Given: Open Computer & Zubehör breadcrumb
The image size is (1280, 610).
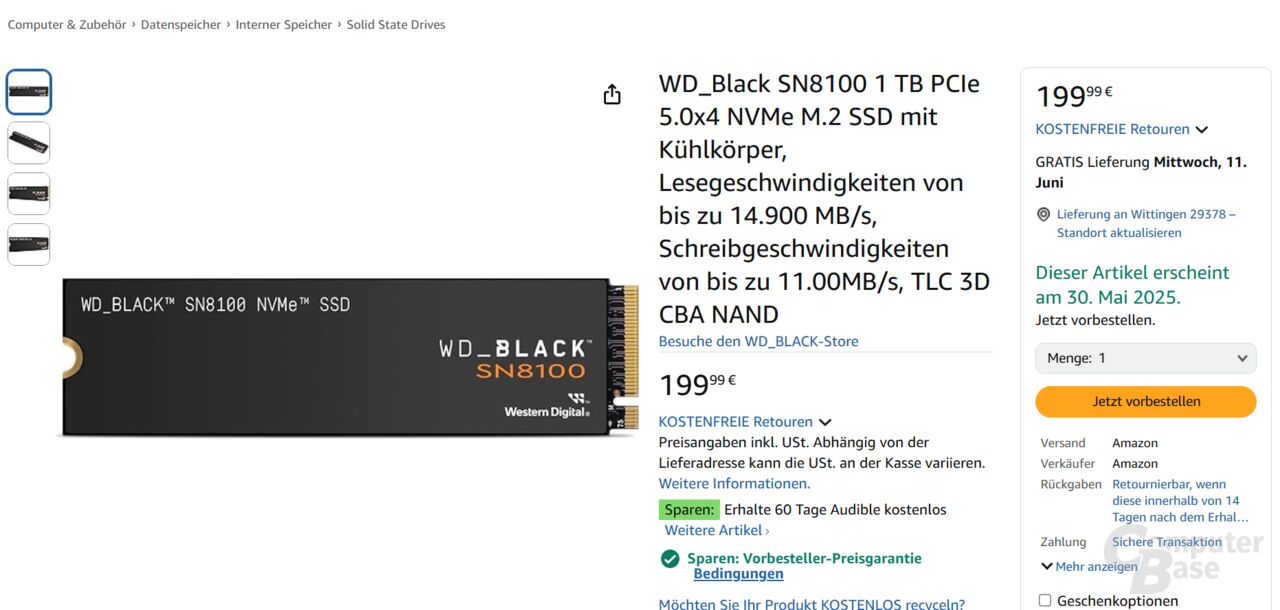Looking at the screenshot, I should tap(67, 25).
